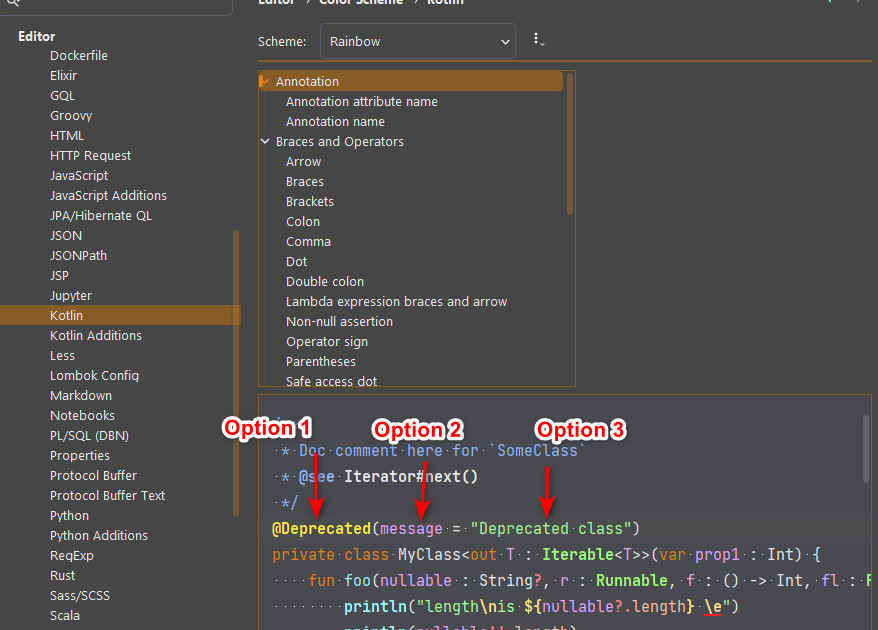Select Rust in the language list
This screenshot has height=630, width=878.
62,575
